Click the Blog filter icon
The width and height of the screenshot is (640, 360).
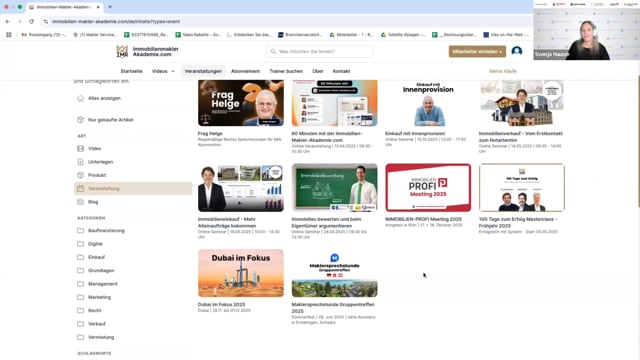tap(80, 202)
